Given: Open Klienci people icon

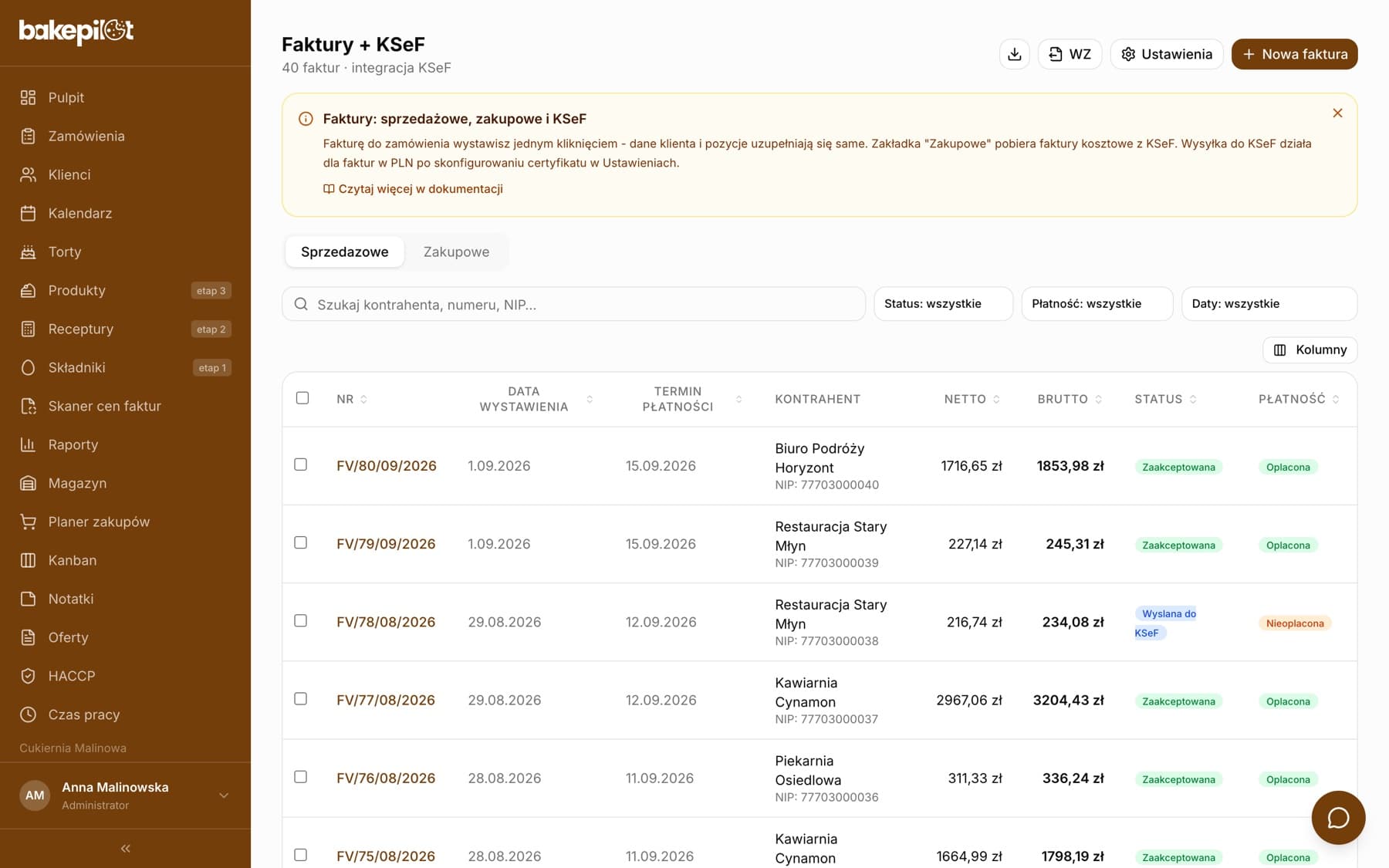Looking at the screenshot, I should point(29,174).
